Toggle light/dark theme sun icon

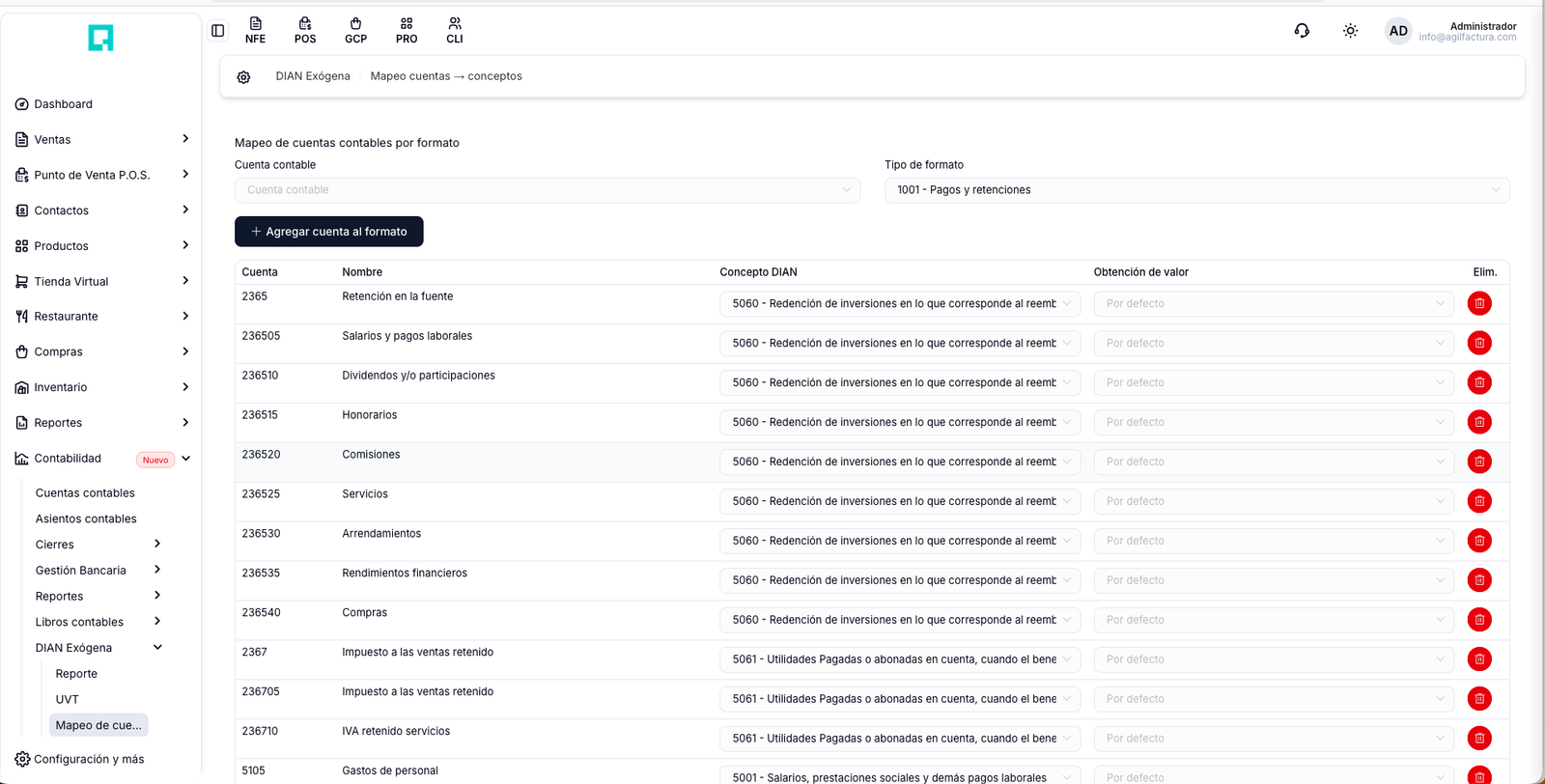click(1350, 31)
